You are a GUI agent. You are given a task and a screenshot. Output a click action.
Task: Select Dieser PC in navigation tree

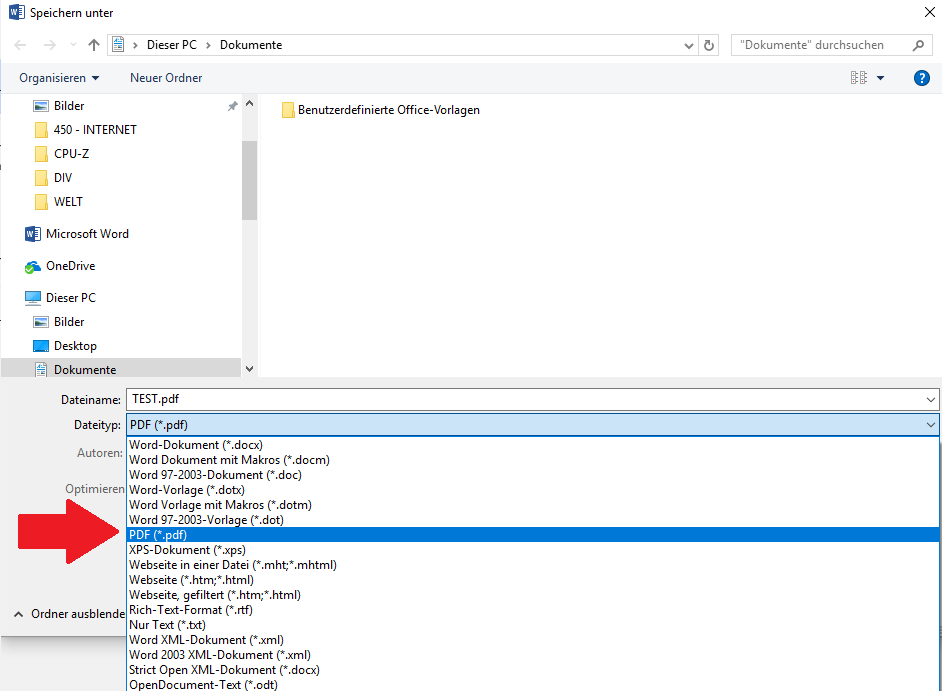(60, 298)
